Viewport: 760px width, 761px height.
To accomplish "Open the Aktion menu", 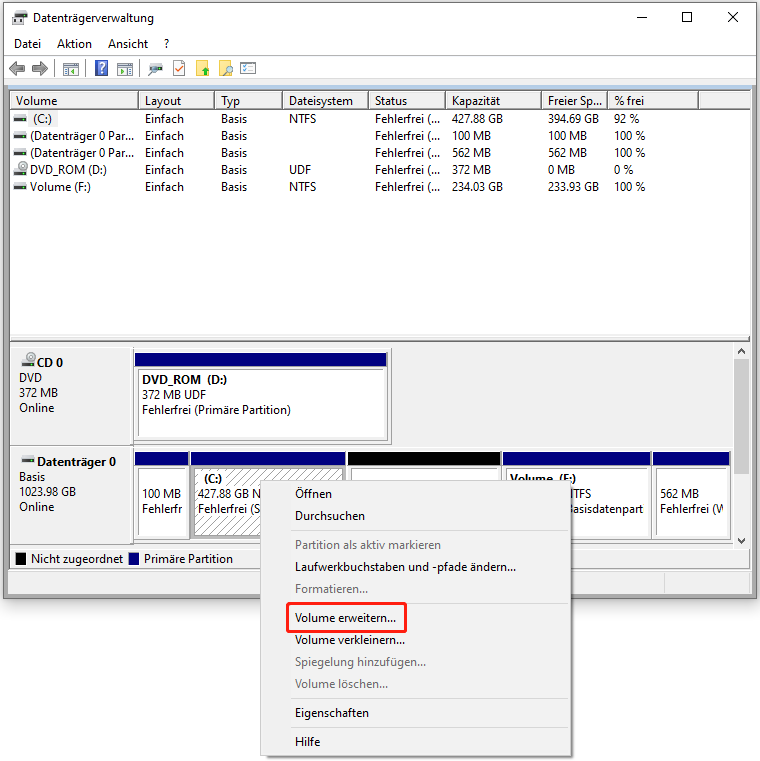I will [x=74, y=44].
